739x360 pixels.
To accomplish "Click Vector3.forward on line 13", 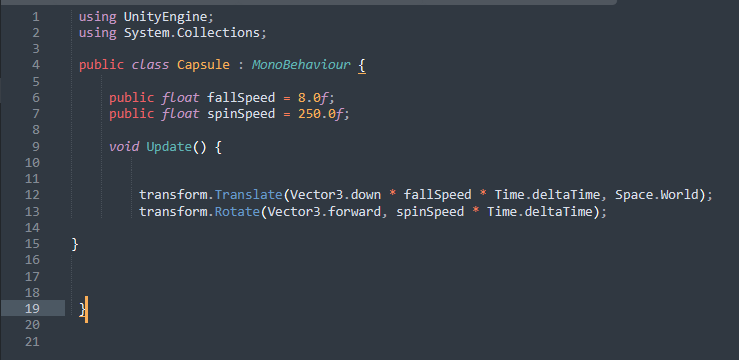I will click(324, 212).
